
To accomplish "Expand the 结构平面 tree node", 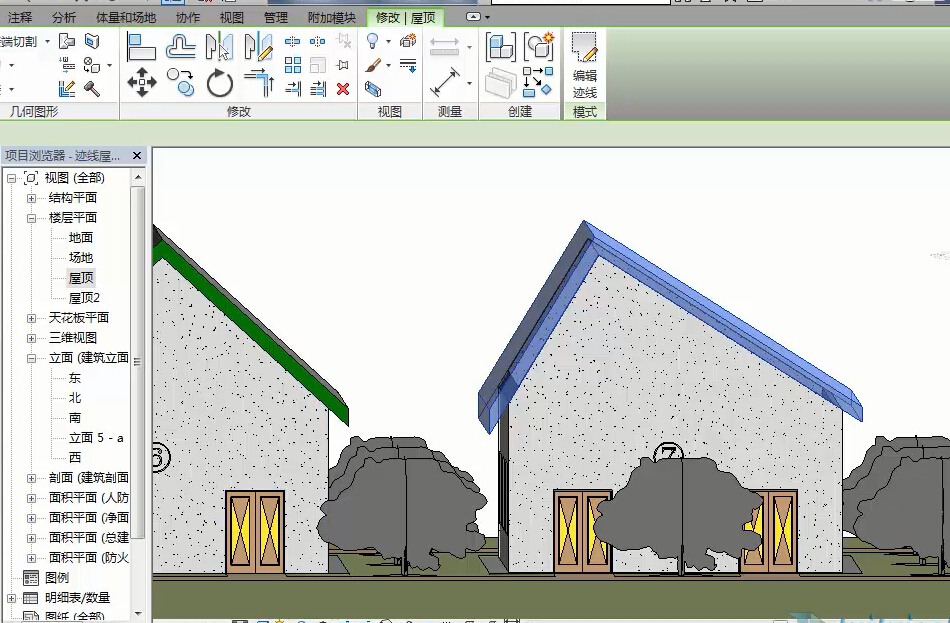I will coord(32,198).
